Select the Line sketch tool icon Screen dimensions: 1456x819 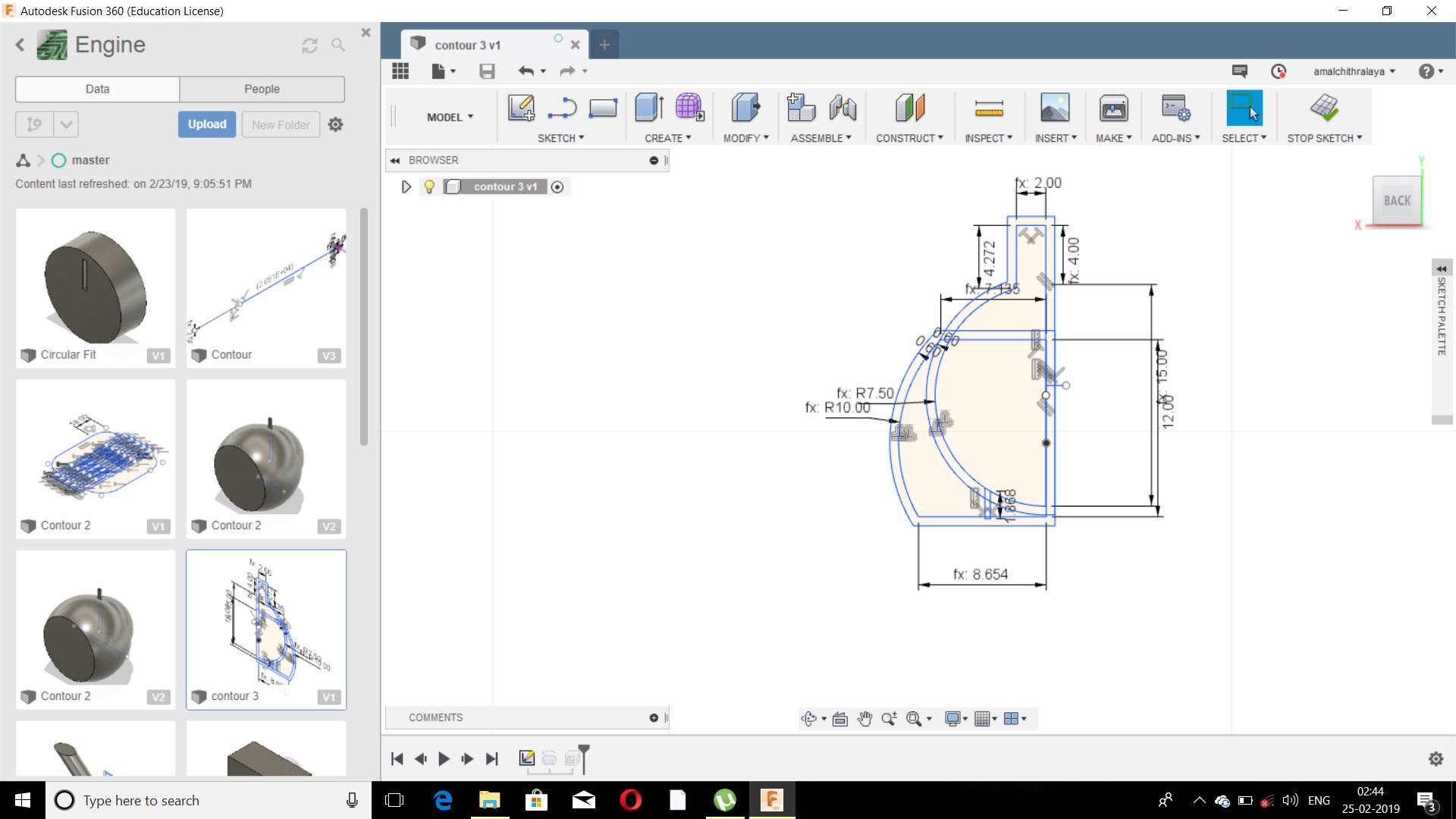coord(562,108)
